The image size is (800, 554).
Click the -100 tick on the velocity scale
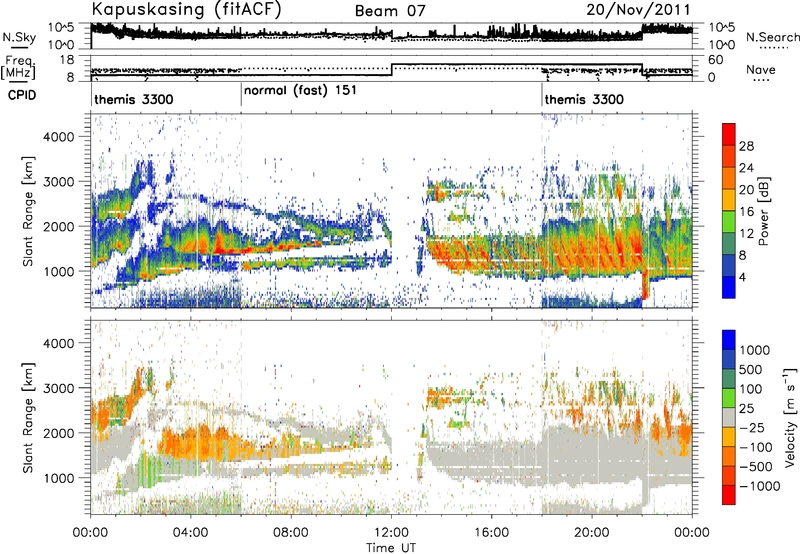click(x=756, y=447)
